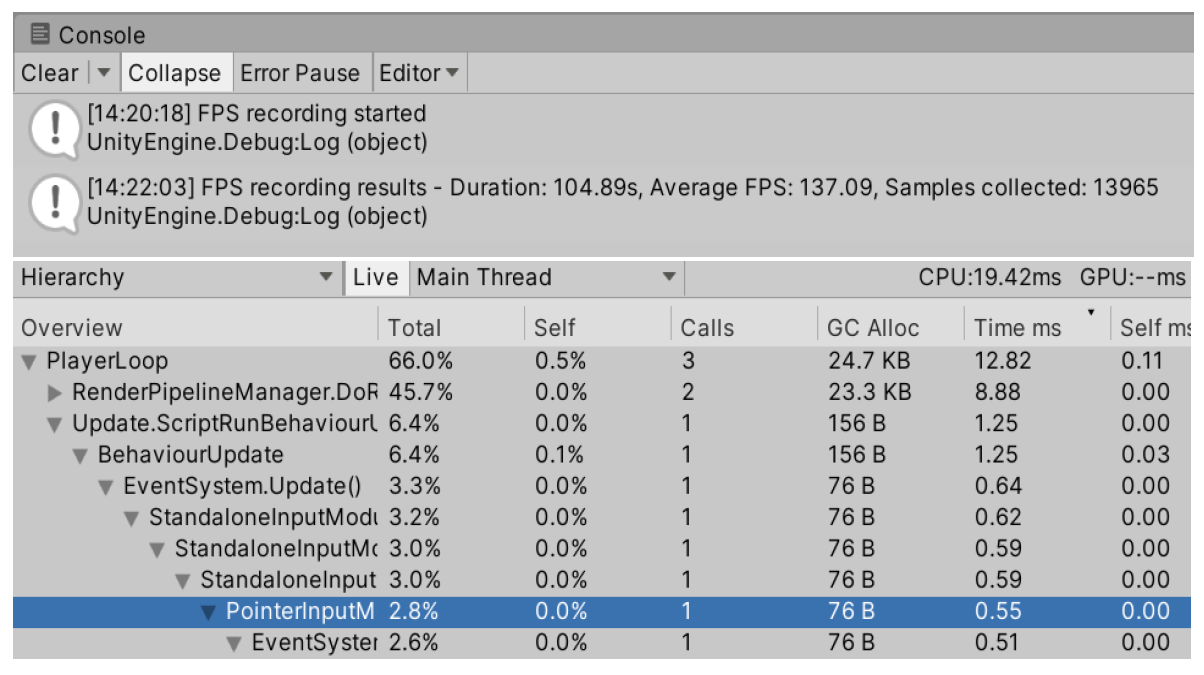Screen dimensions: 1204x675
Task: Select the Console tab
Action: point(88,35)
